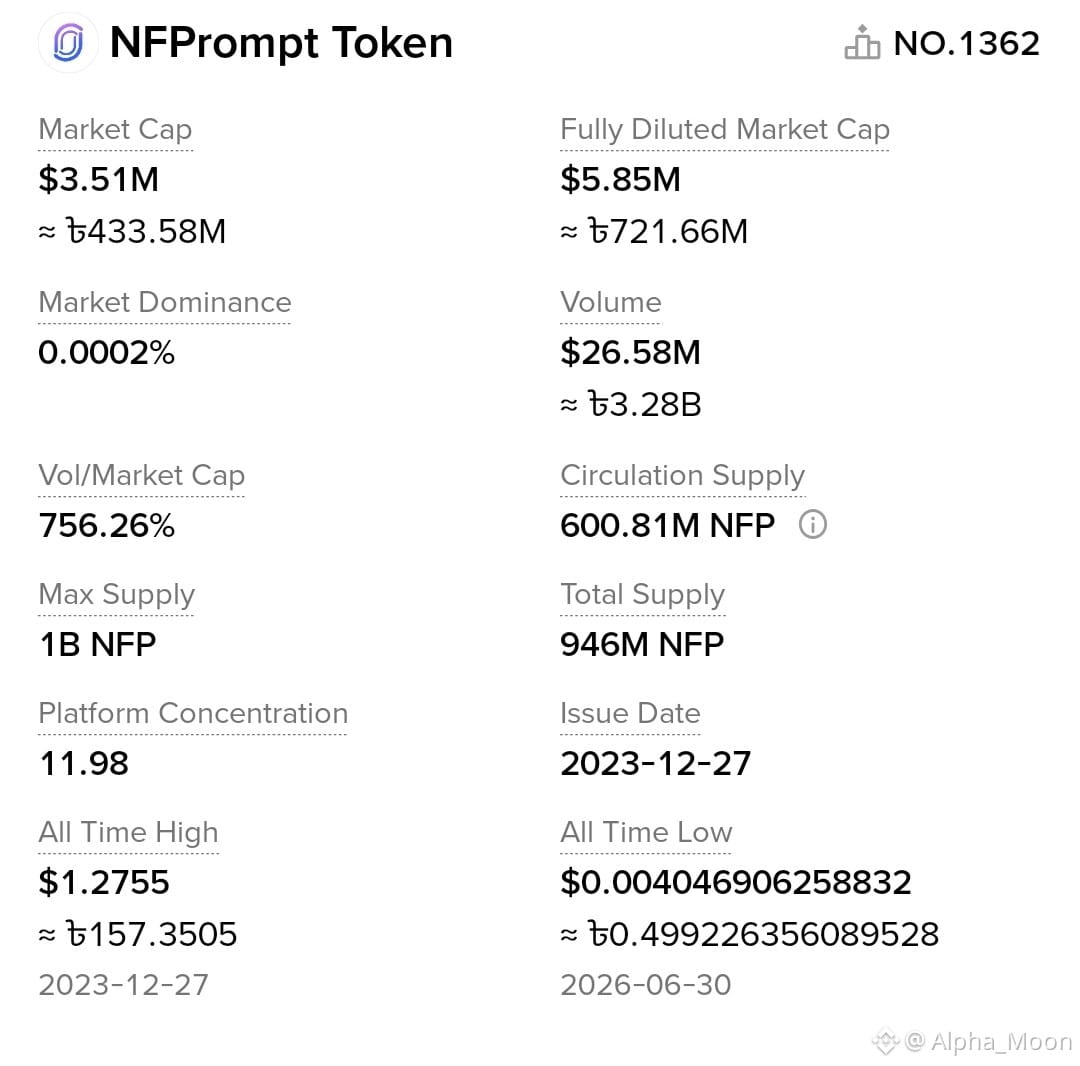Click the Issue Date label
The image size is (1080, 1066).
[630, 713]
